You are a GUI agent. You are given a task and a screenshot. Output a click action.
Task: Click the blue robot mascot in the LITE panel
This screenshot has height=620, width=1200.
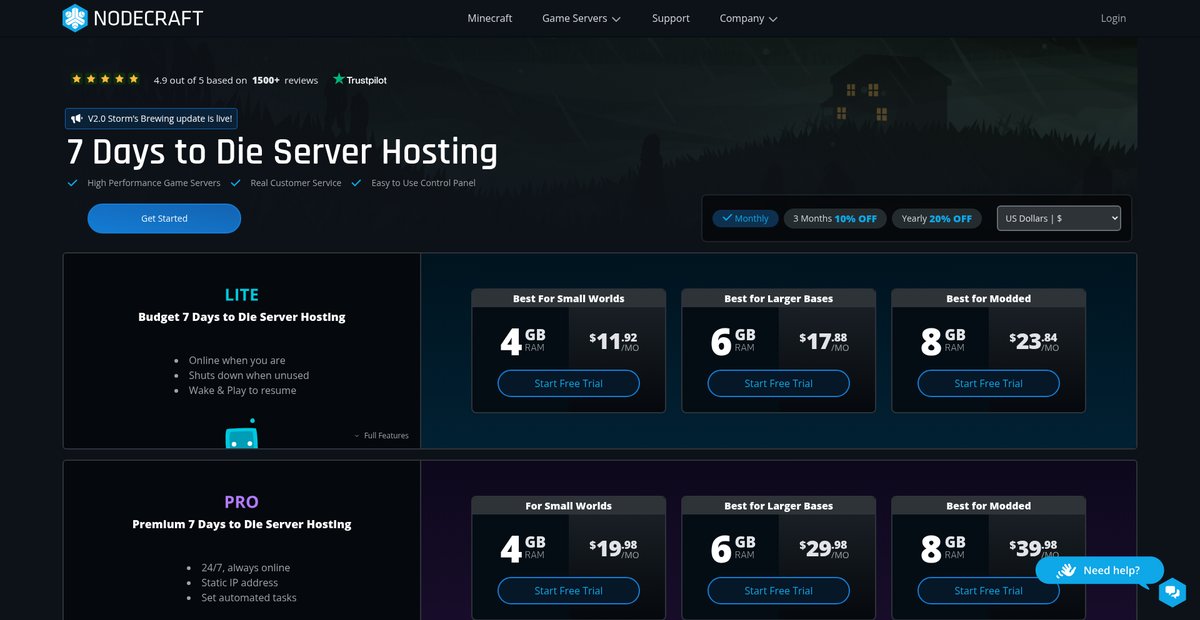241,434
